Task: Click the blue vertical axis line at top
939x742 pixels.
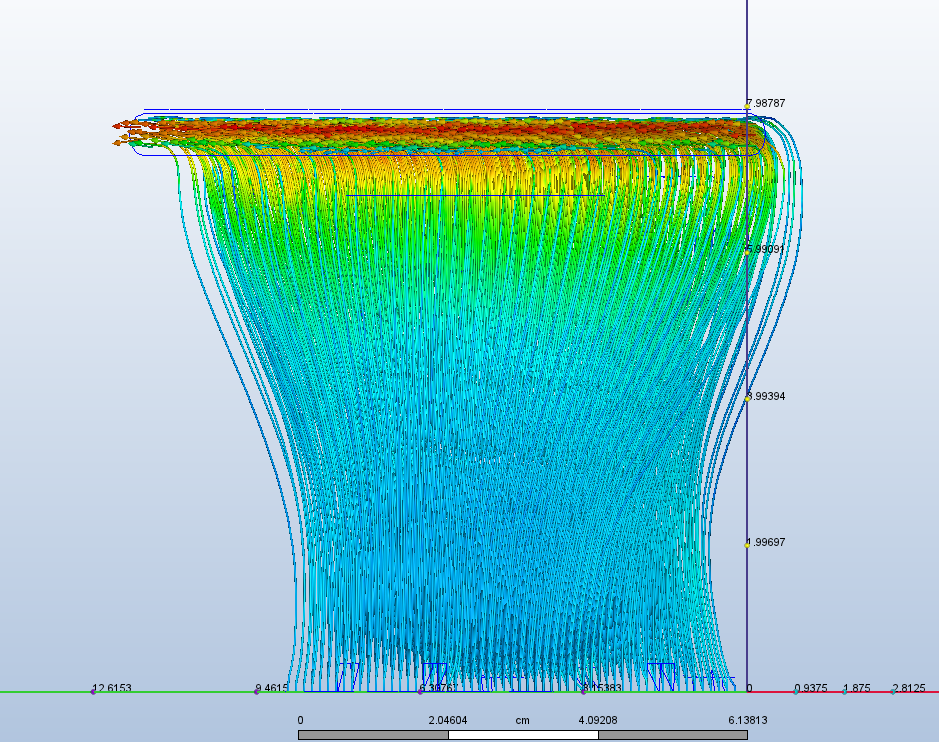Action: pos(747,40)
